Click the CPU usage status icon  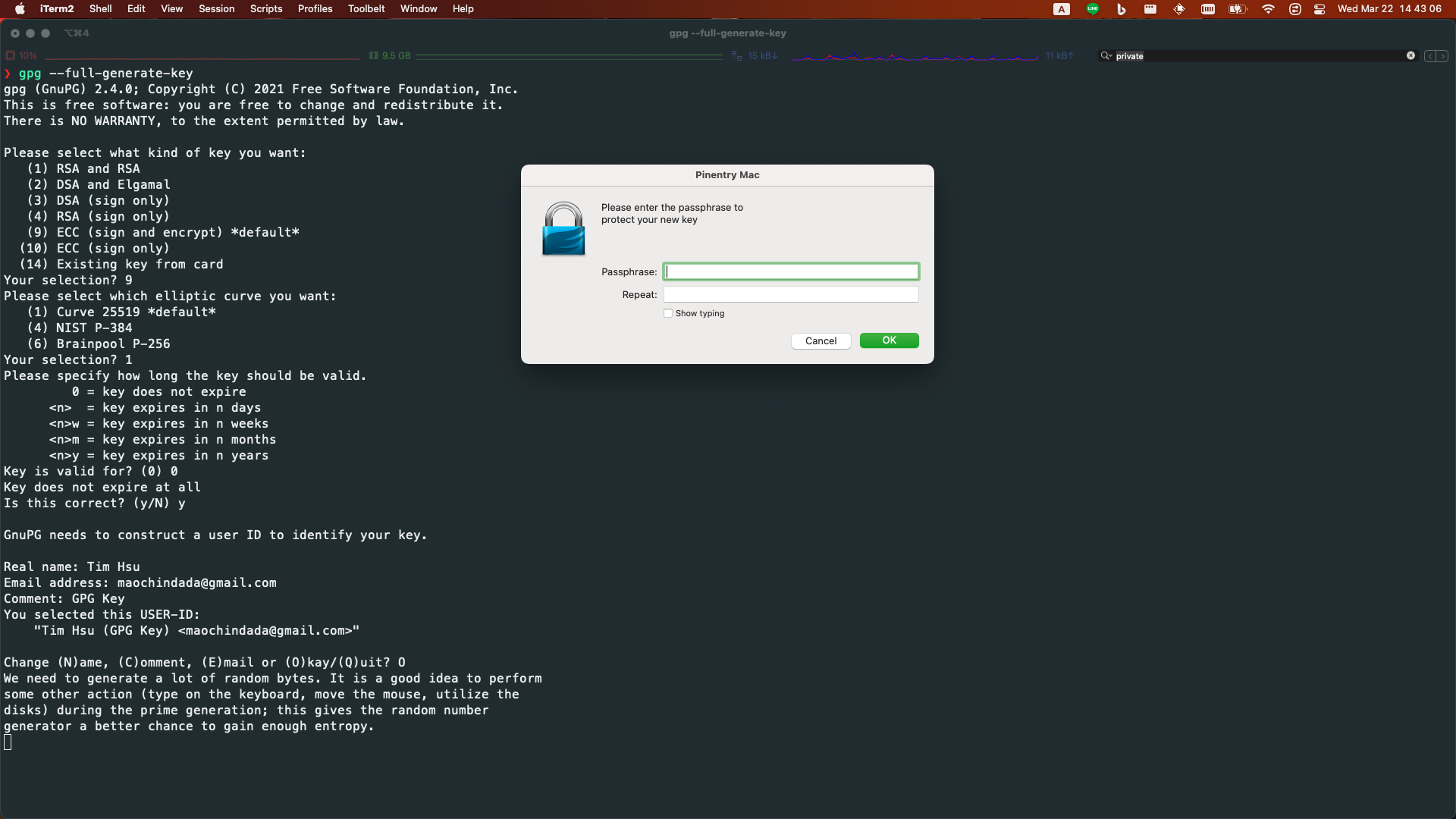point(11,55)
